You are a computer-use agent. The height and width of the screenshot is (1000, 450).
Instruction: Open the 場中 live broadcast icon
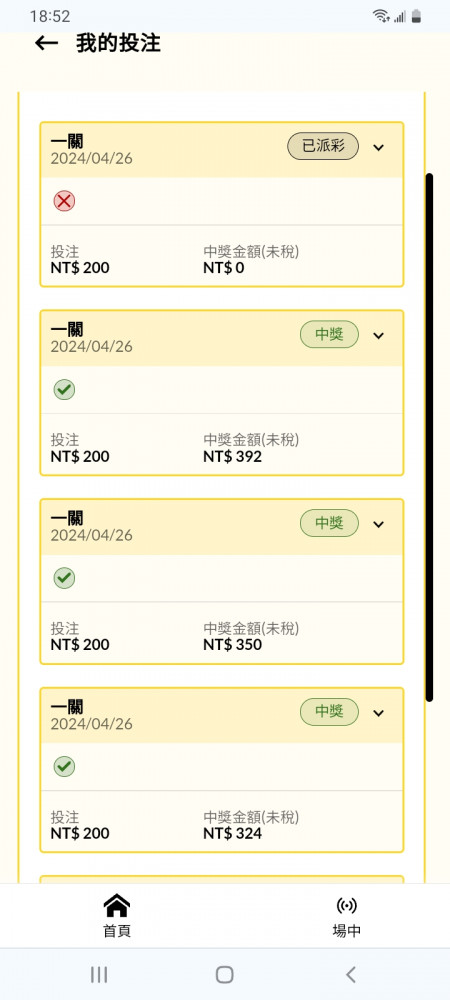pos(346,906)
